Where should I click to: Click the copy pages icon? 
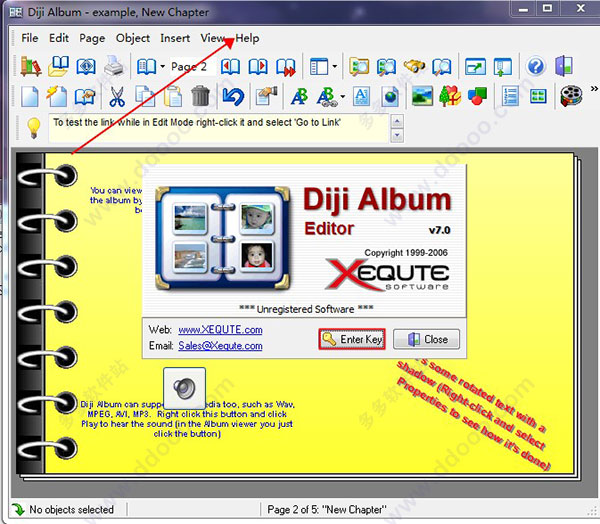(145, 96)
